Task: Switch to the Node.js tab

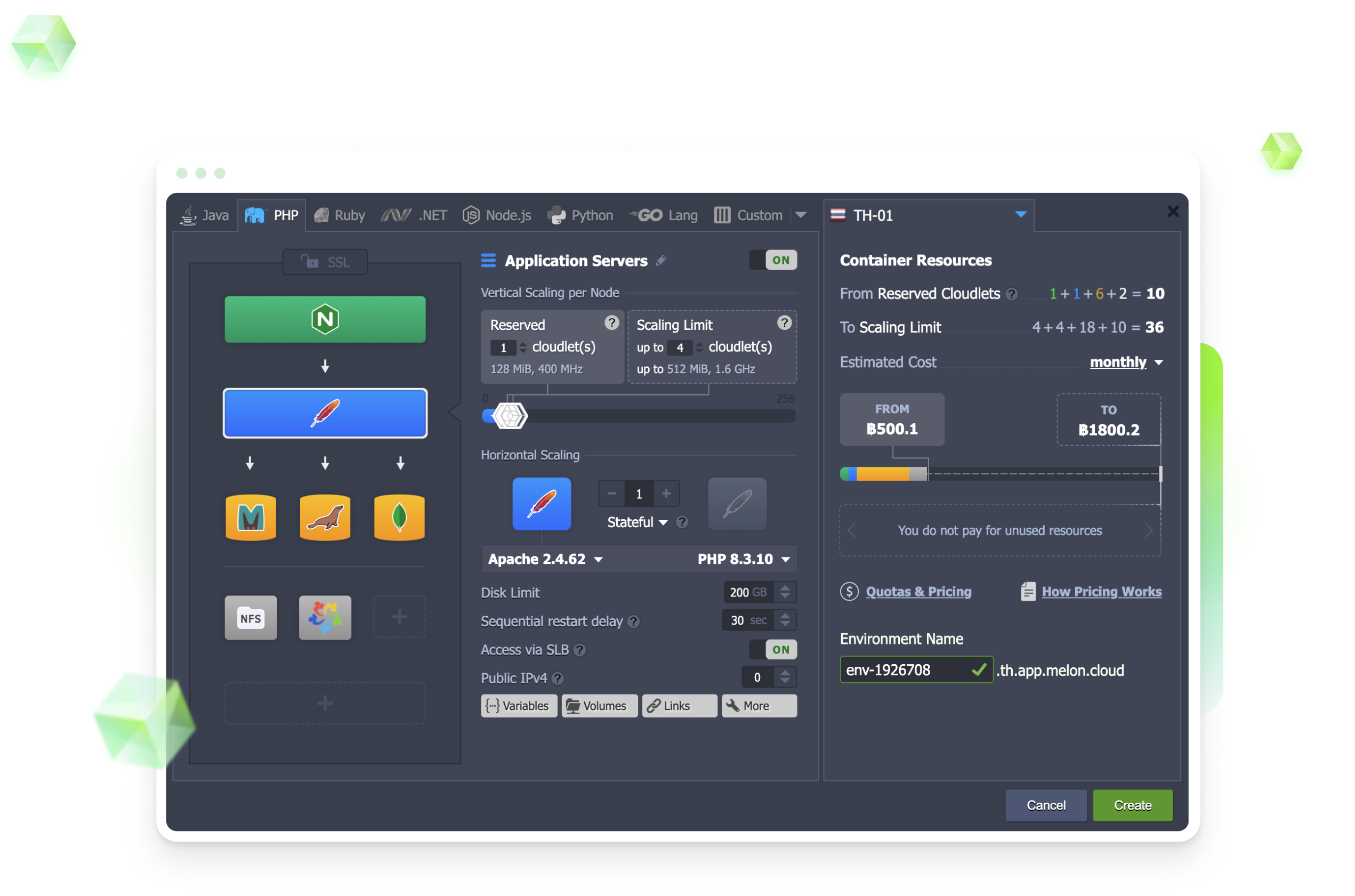Action: 497,215
